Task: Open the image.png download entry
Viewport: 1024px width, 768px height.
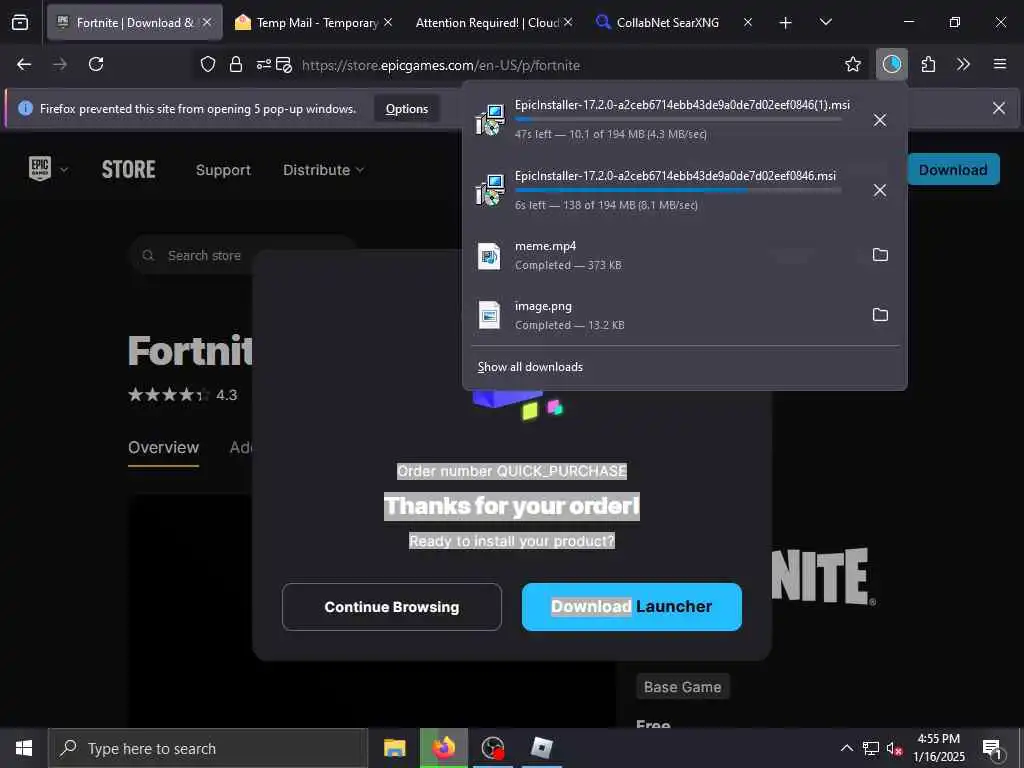Action: click(663, 315)
